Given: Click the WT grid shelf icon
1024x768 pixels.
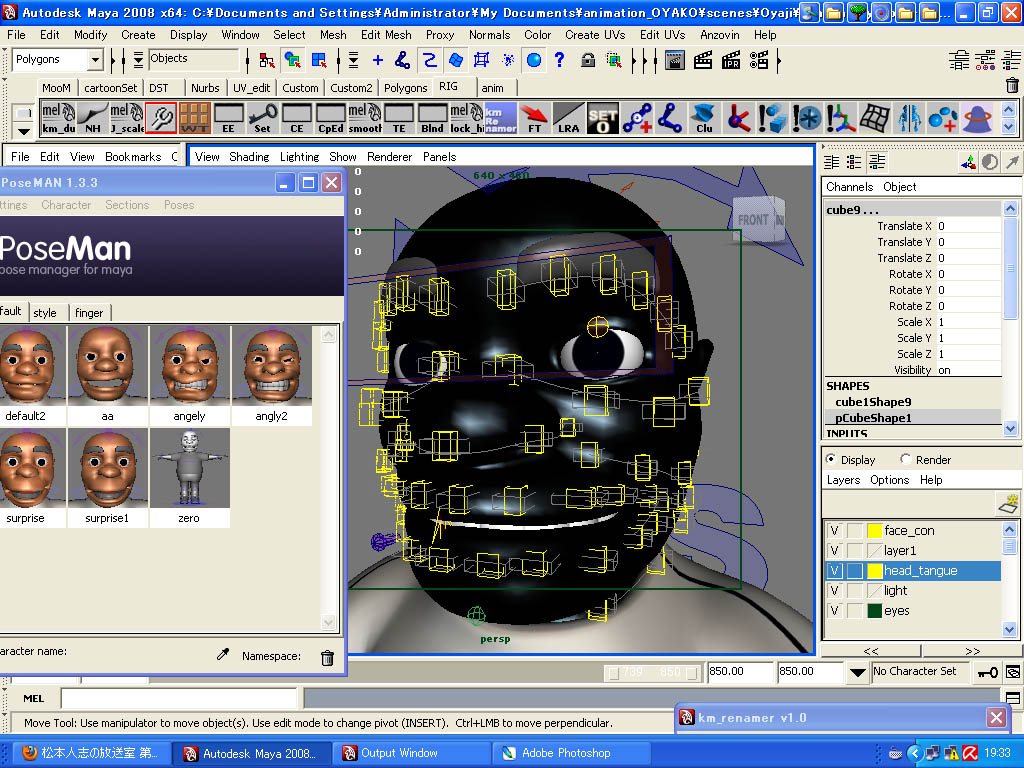Looking at the screenshot, I should [x=195, y=118].
